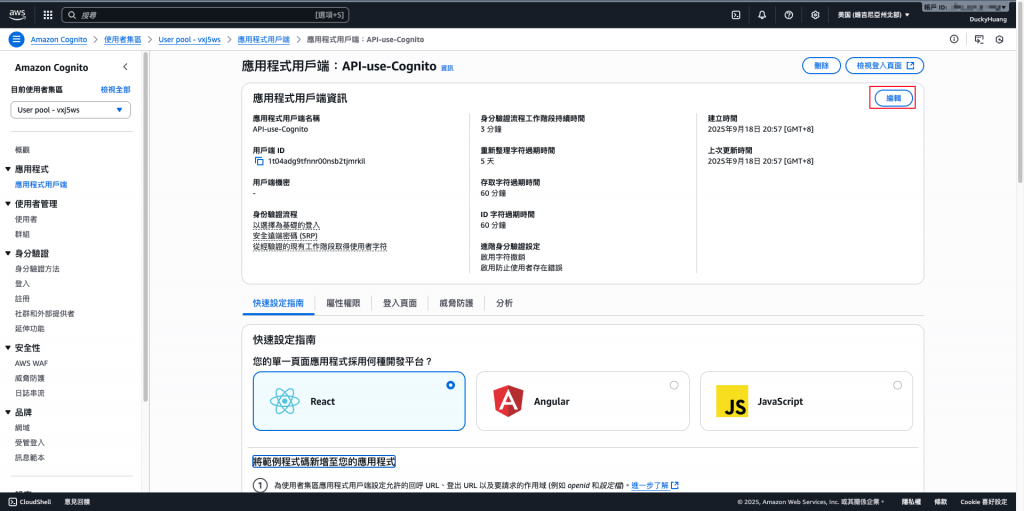Toggle the blue hamburger navigation menu
The image size is (1024, 511).
coord(16,39)
